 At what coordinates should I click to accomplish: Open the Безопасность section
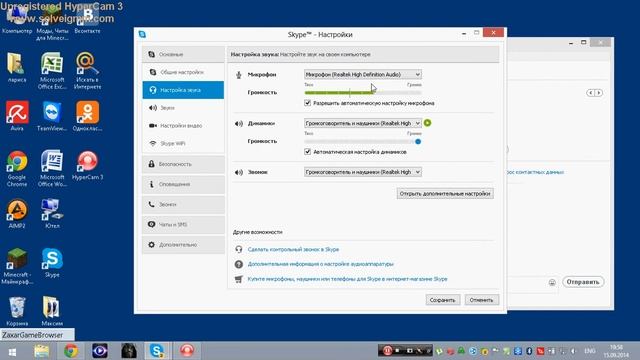click(183, 164)
